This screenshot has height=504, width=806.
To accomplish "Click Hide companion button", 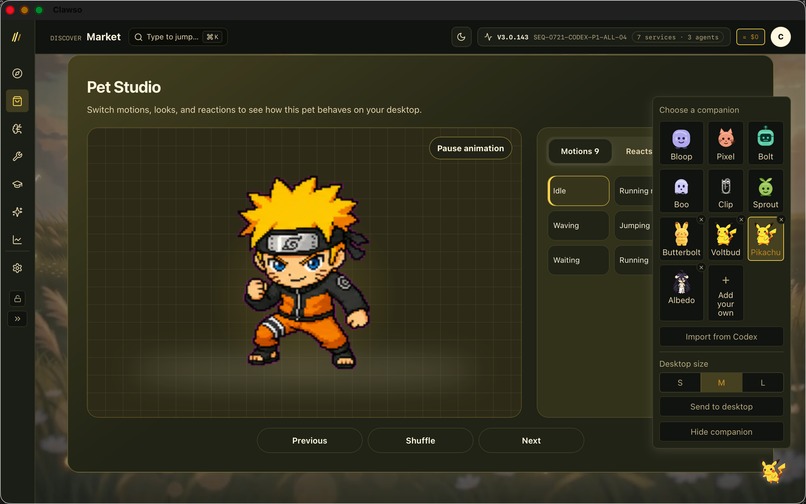I will (x=721, y=432).
